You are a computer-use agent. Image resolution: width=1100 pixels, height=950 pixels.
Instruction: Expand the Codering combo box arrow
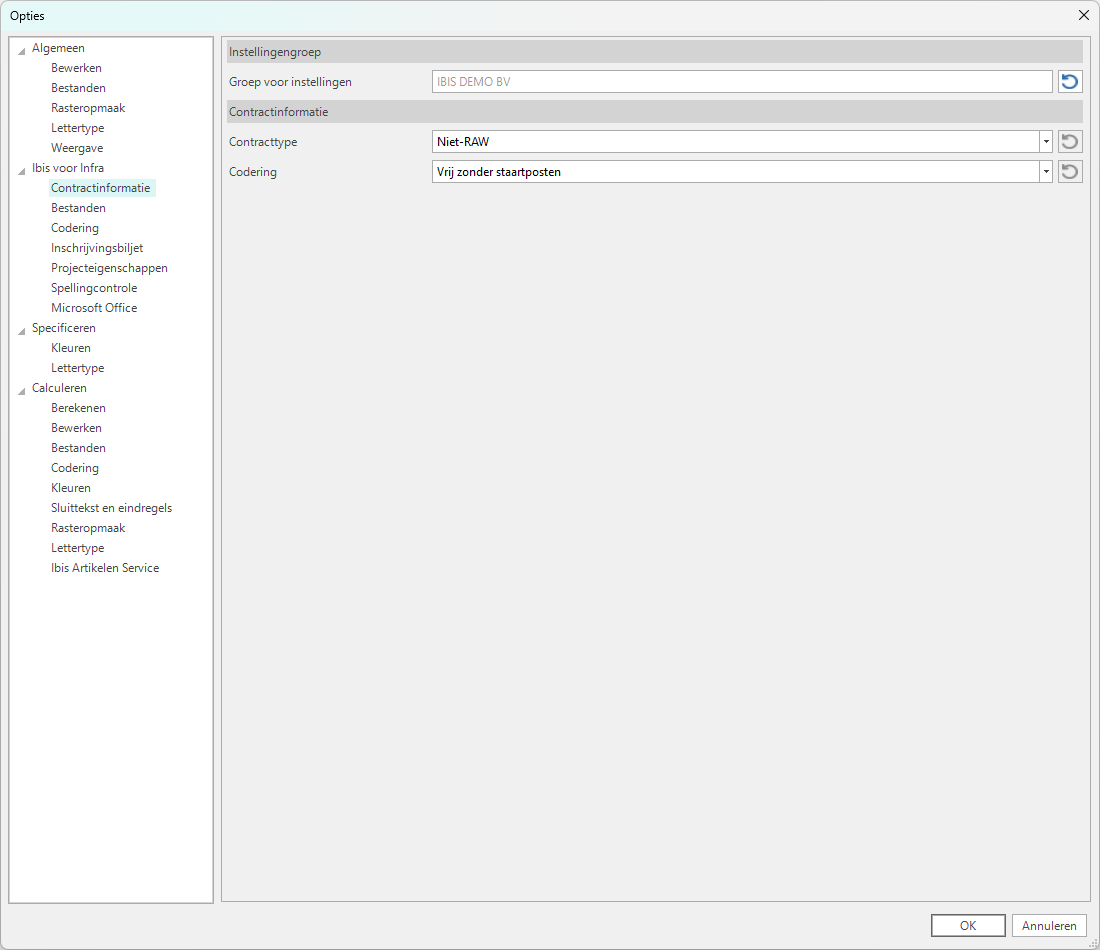pyautogui.click(x=1046, y=172)
